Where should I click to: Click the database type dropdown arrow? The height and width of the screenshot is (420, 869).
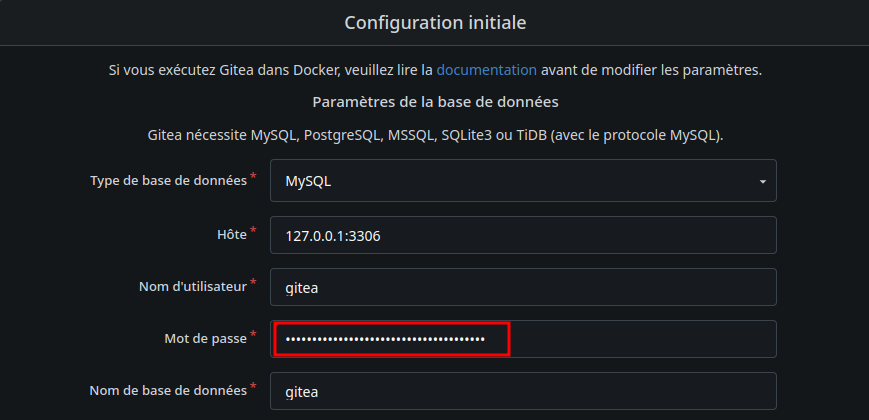click(762, 182)
